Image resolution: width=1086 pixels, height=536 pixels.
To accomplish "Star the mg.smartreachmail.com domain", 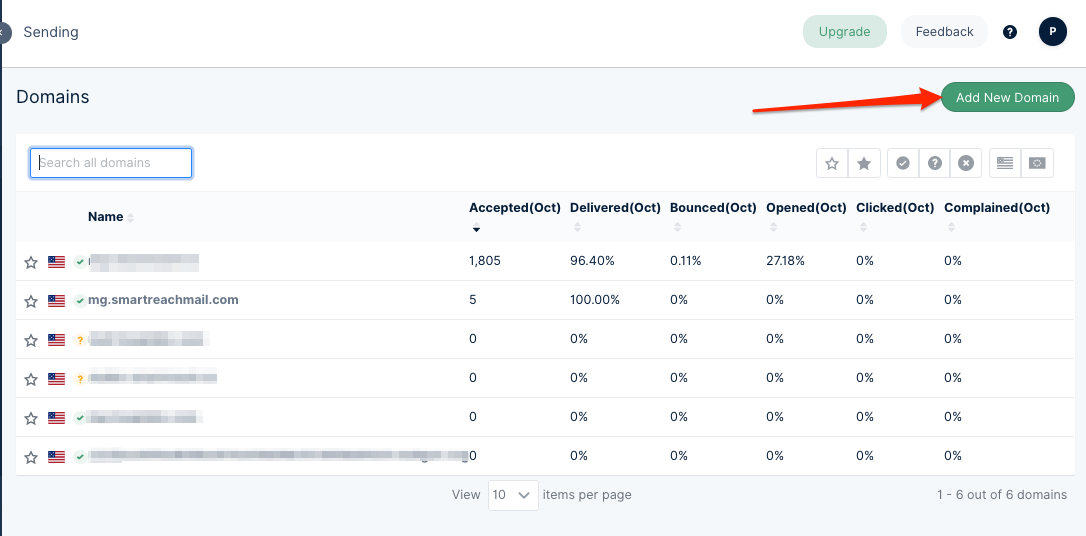I will point(30,301).
